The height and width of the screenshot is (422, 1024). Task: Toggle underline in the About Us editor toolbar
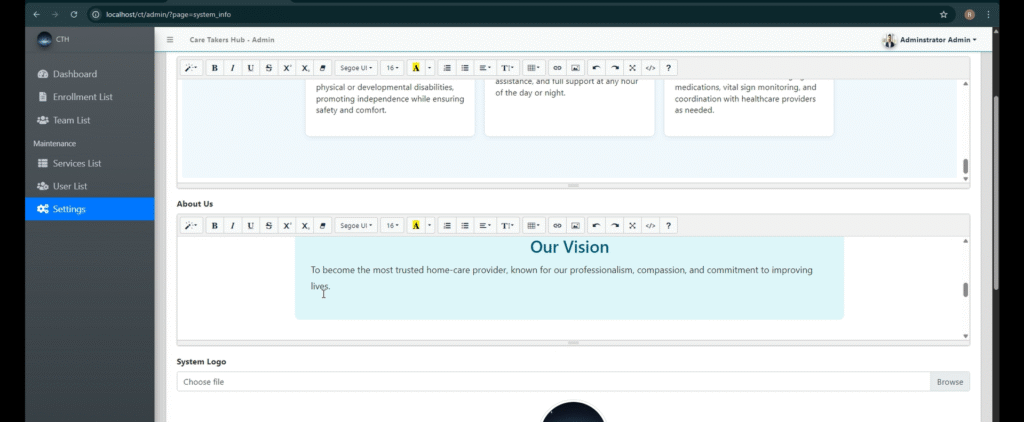pyautogui.click(x=251, y=225)
